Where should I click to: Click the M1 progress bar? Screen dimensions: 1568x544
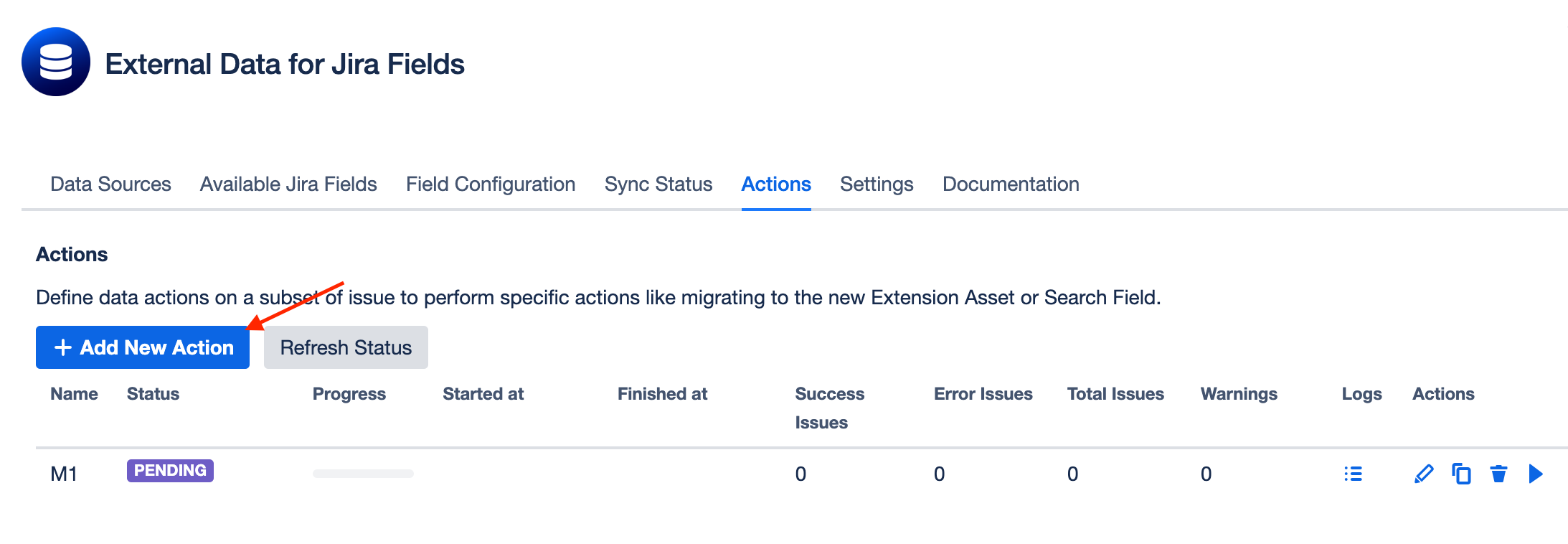pyautogui.click(x=363, y=474)
